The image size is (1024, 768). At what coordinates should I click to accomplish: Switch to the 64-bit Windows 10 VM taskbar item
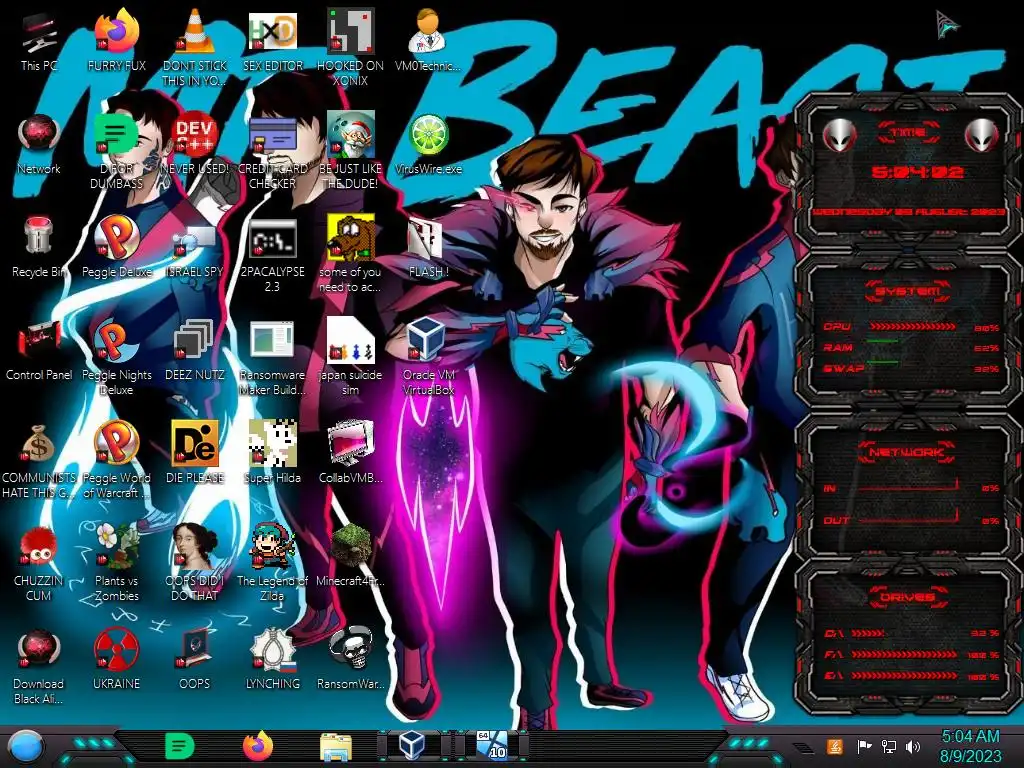click(492, 745)
